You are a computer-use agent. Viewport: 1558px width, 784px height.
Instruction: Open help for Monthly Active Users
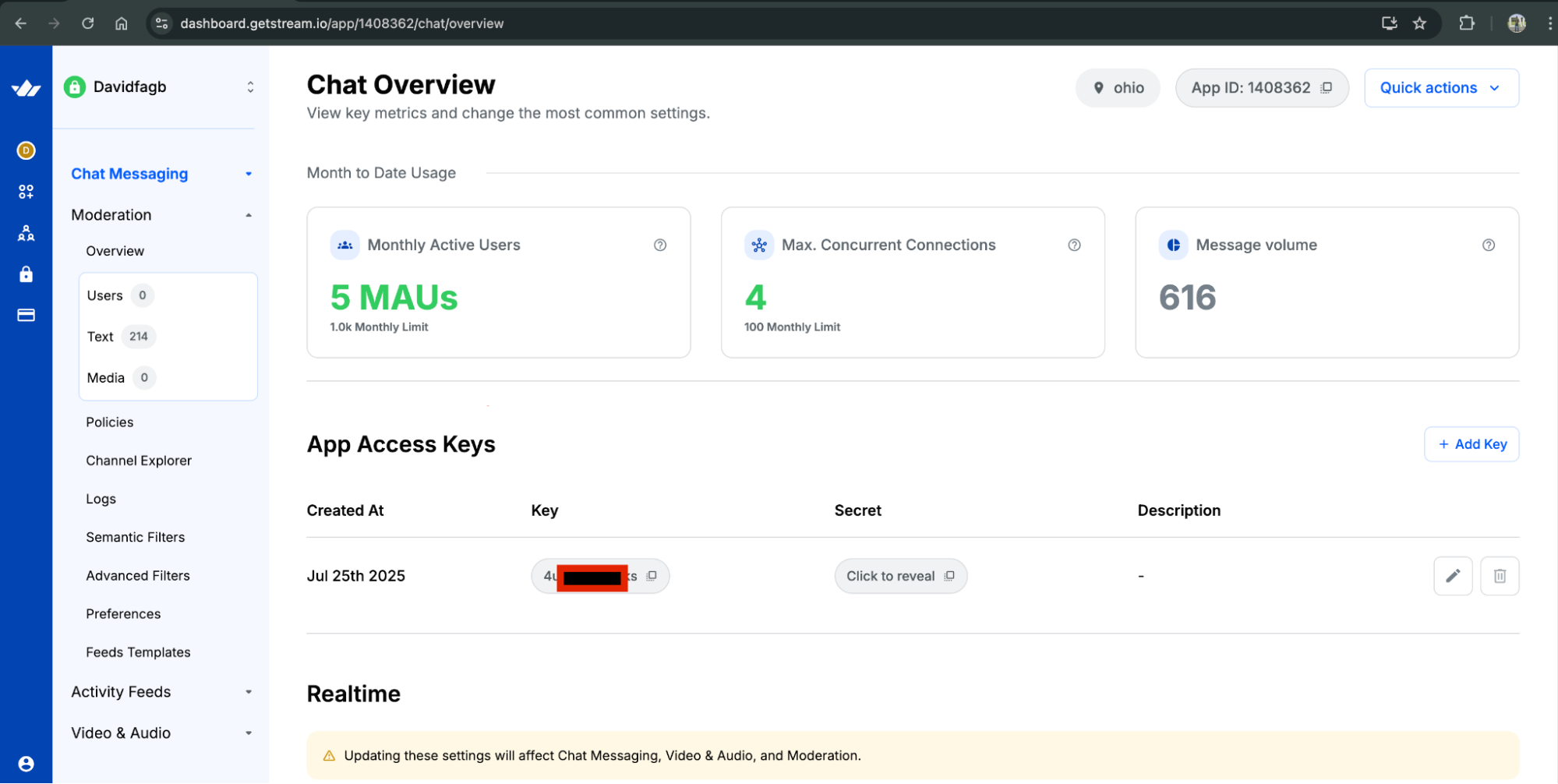click(659, 245)
